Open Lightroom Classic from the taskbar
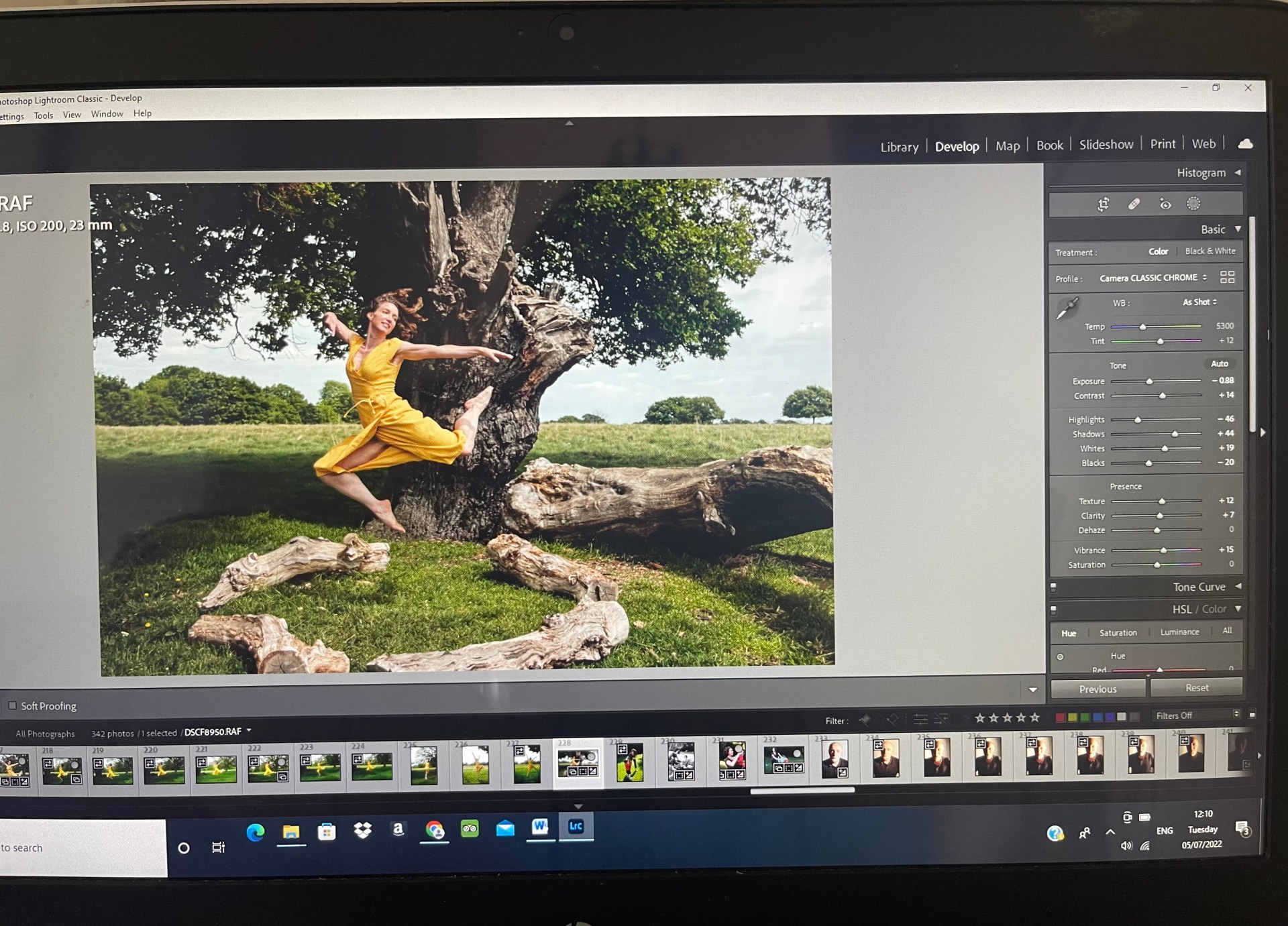Image resolution: width=1288 pixels, height=926 pixels. point(576,827)
